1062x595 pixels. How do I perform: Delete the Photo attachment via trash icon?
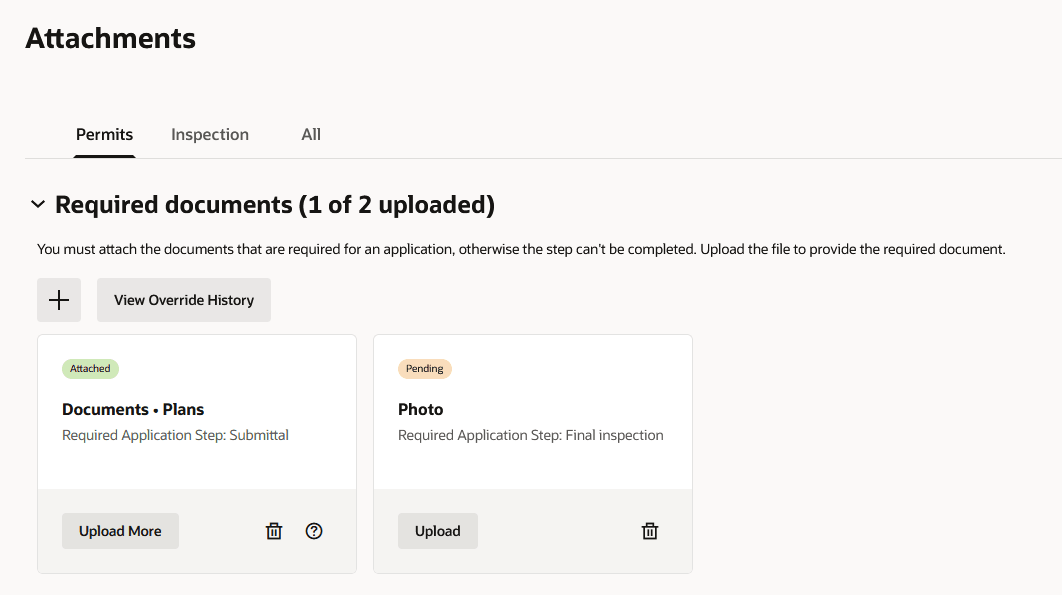649,531
